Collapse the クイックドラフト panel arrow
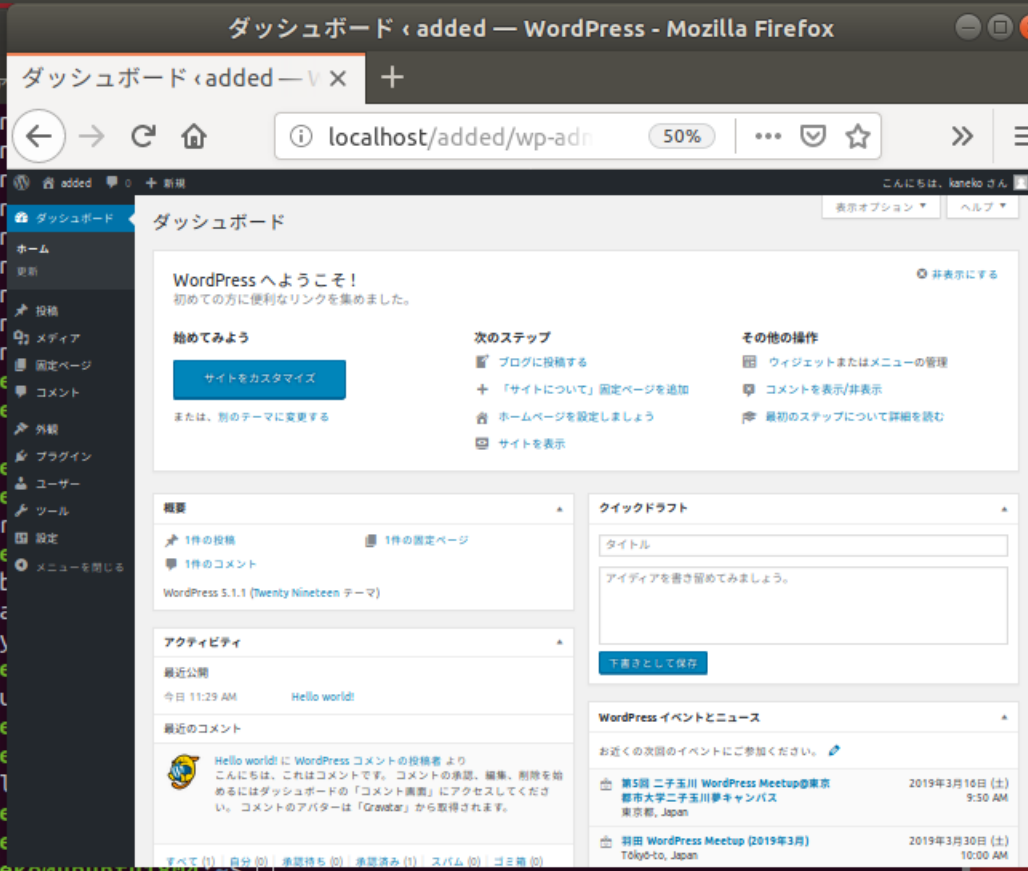 click(x=1004, y=509)
